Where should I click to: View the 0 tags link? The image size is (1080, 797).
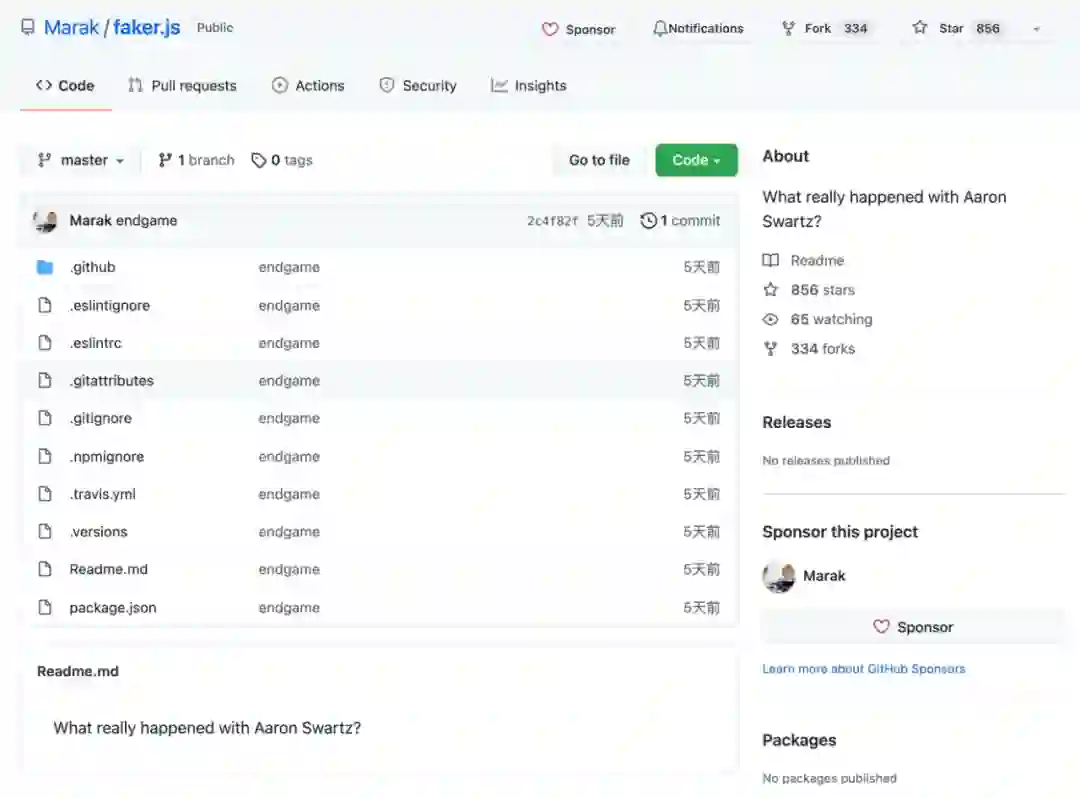pos(282,160)
